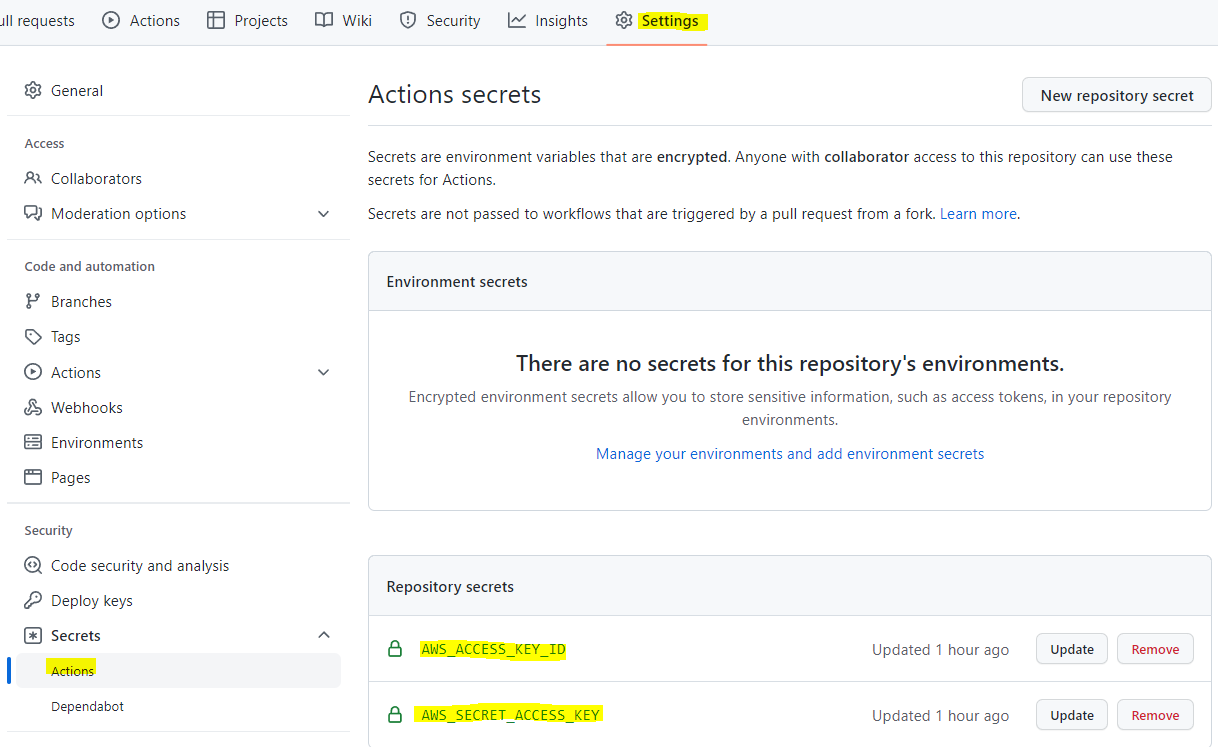
Task: Click the Insights graph icon
Action: coord(517,20)
